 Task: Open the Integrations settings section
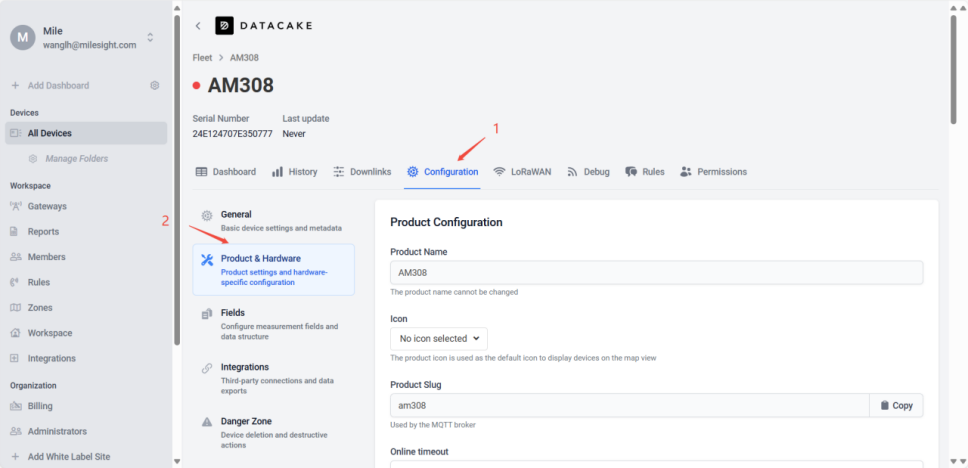[273, 378]
